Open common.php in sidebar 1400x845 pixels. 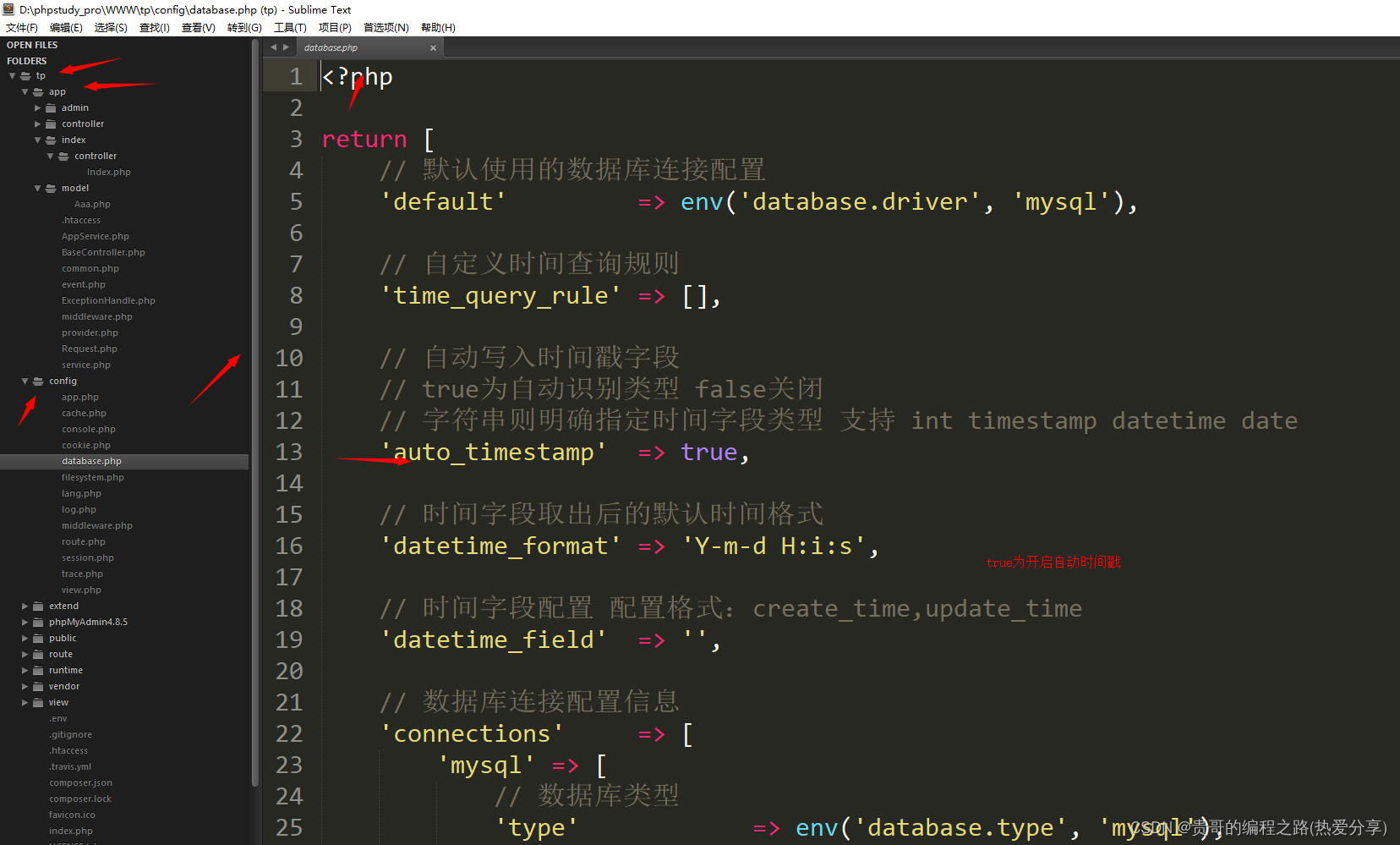point(90,269)
